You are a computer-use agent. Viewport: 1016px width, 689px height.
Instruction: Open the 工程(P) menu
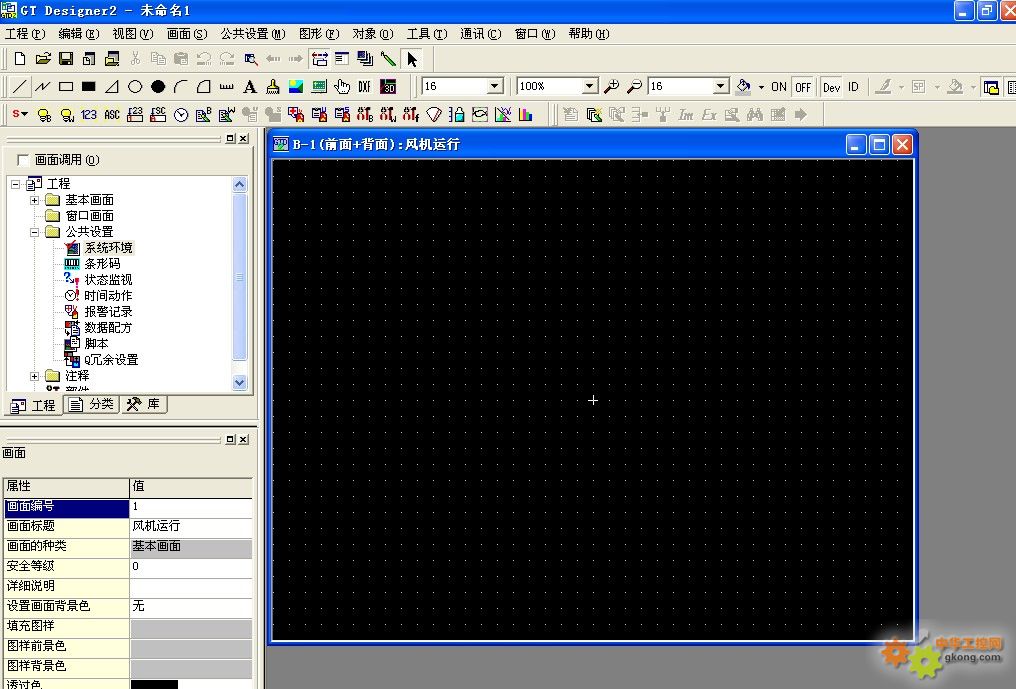point(25,34)
